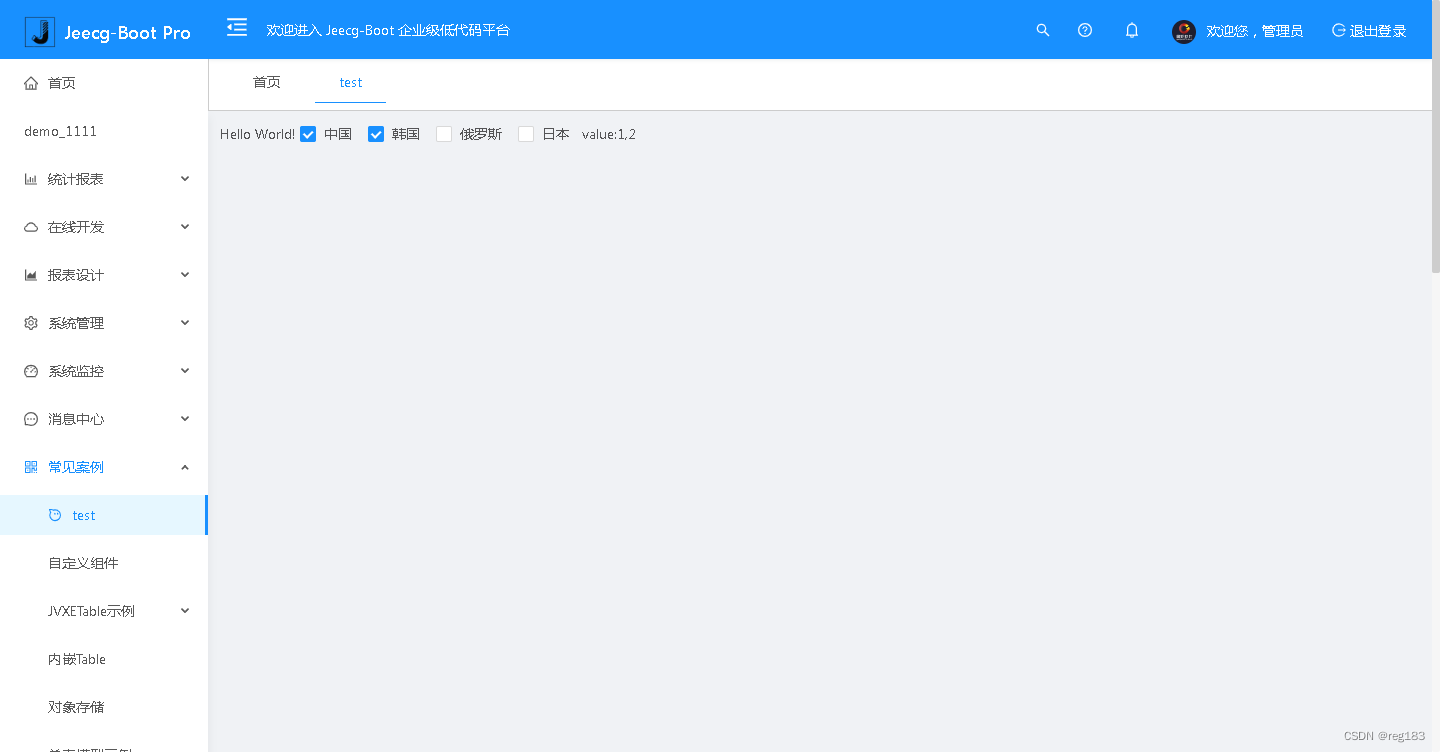Open the help question-mark icon
Viewport: 1440px width, 752px height.
click(x=1085, y=30)
